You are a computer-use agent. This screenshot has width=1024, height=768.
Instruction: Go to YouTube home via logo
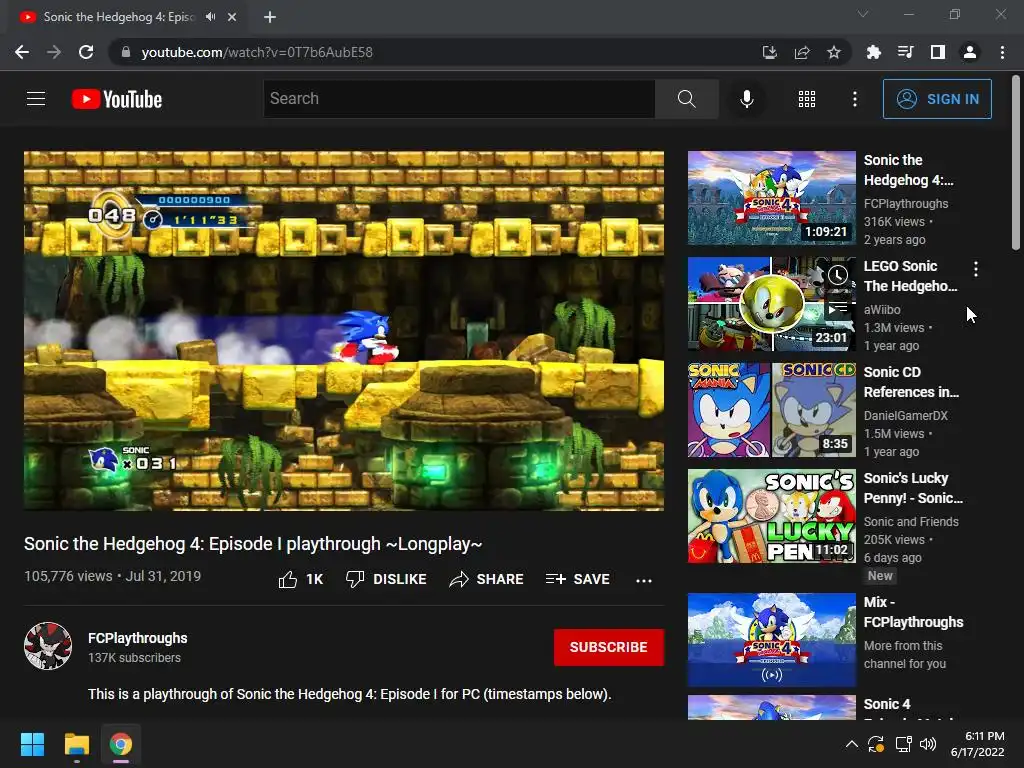tap(117, 99)
